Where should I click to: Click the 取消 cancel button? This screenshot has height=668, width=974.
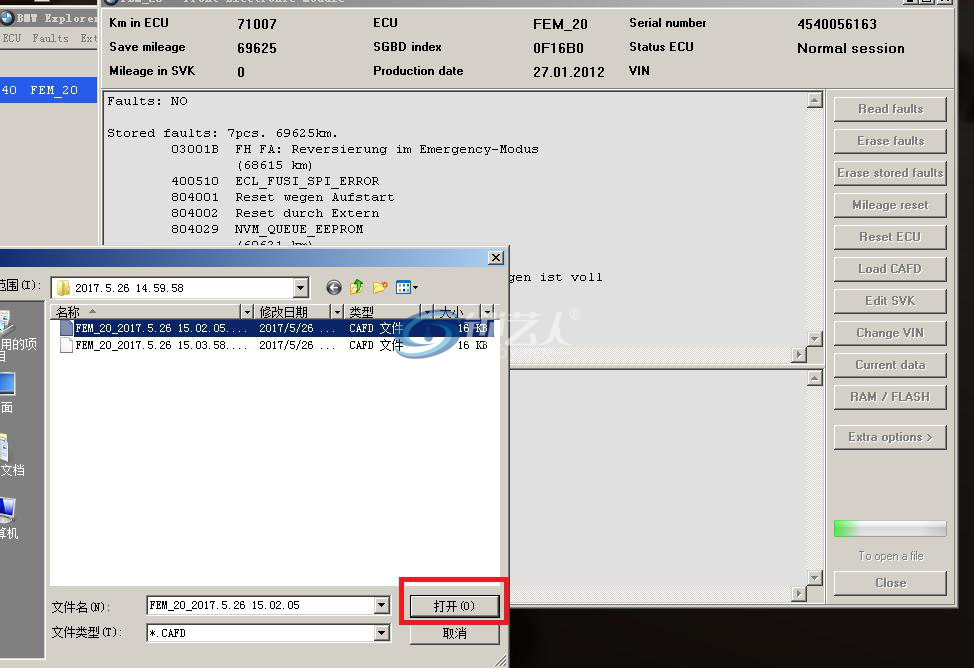point(454,633)
